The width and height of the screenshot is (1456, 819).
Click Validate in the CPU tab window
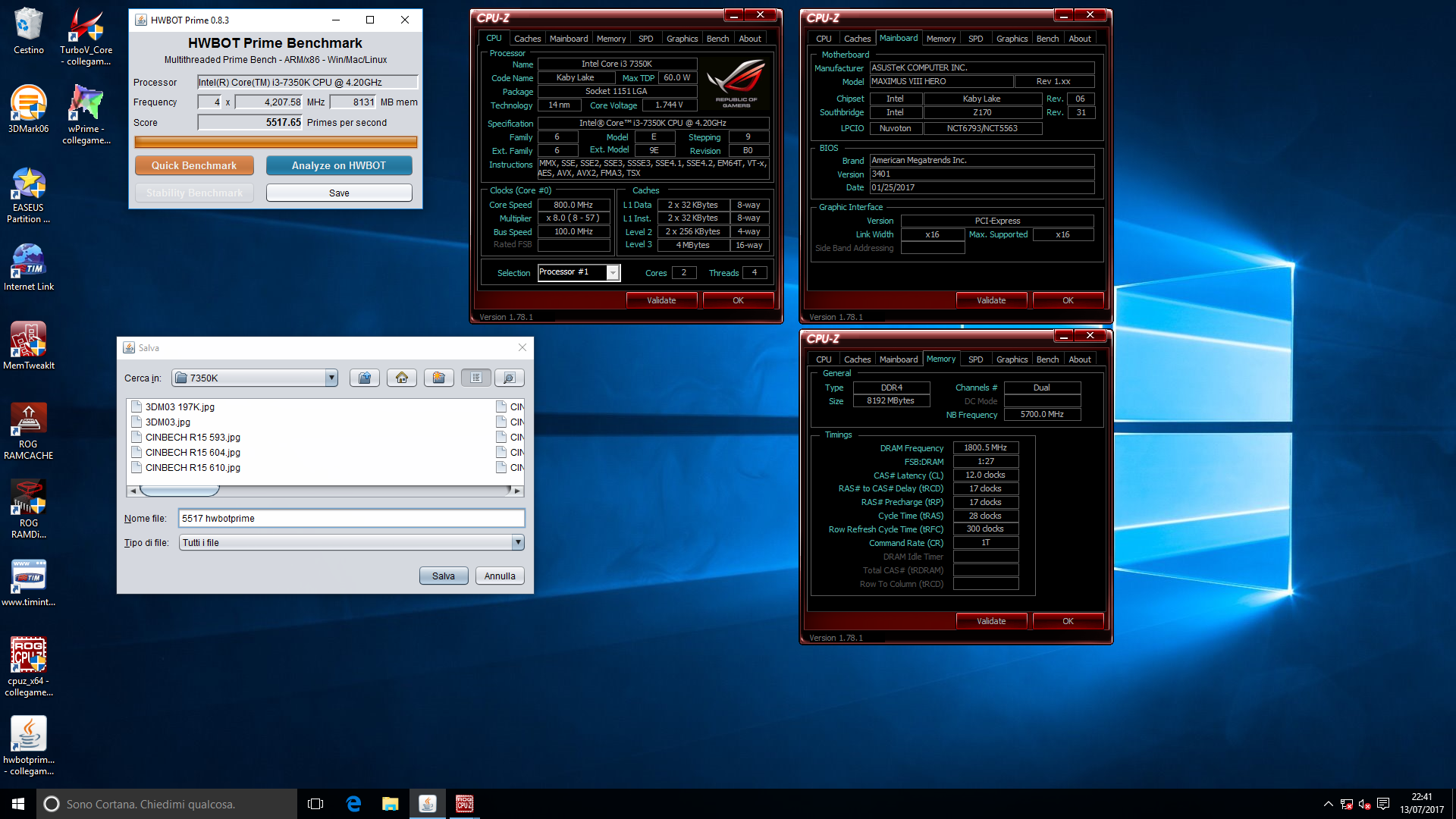tap(661, 300)
